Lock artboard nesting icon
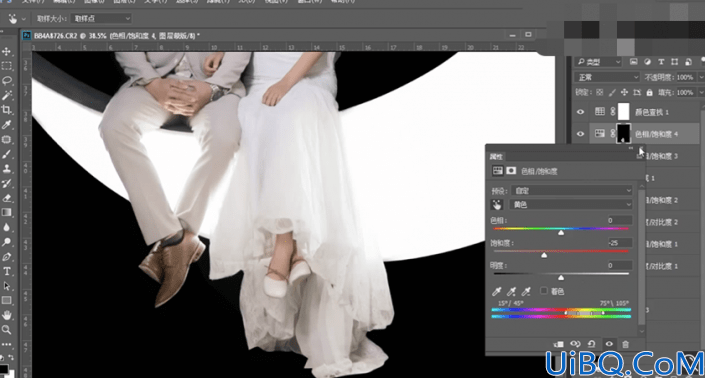 coord(637,92)
